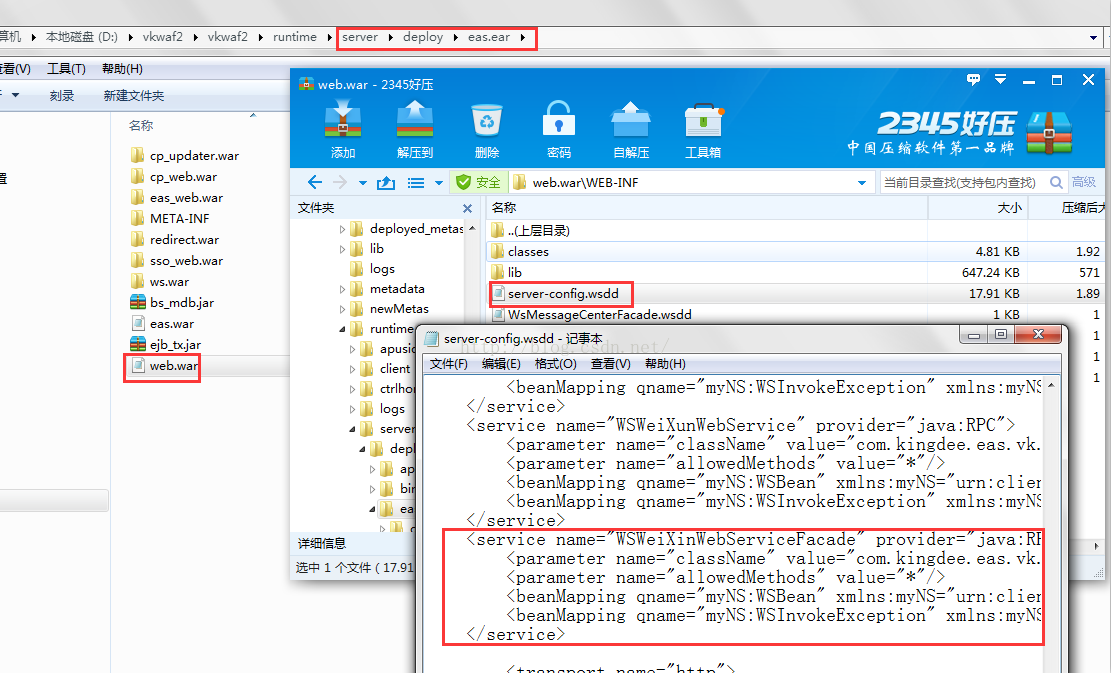1111x673 pixels.
Task: Open 工具(T) menu in Explorer window
Action: coord(66,69)
